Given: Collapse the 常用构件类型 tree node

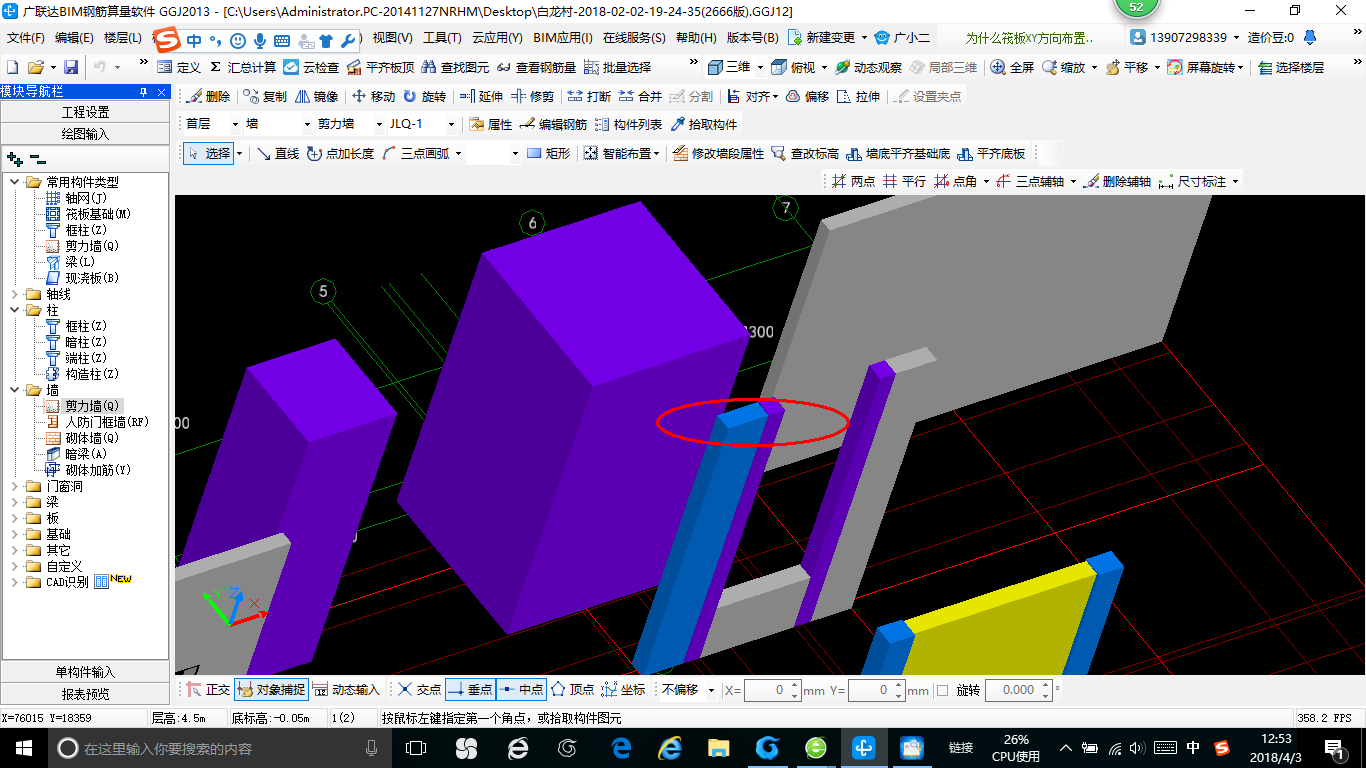Looking at the screenshot, I should (14, 182).
